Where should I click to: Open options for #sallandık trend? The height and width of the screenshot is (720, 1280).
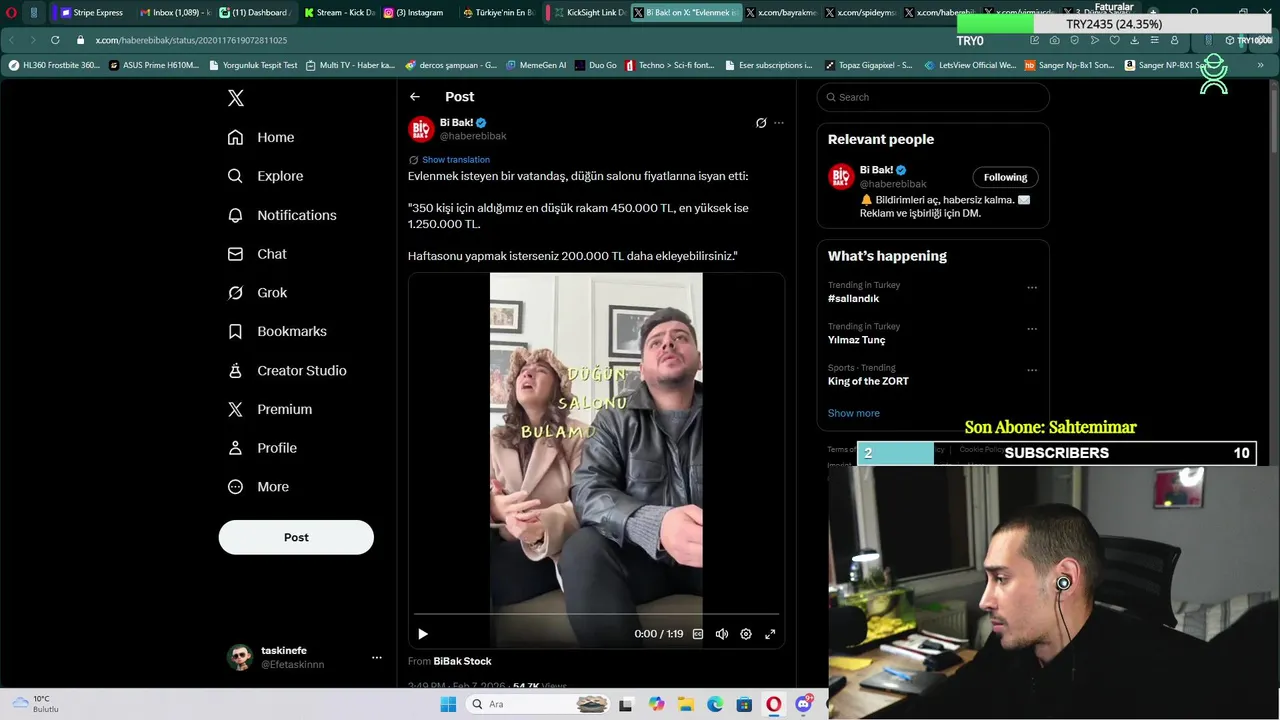point(1032,288)
